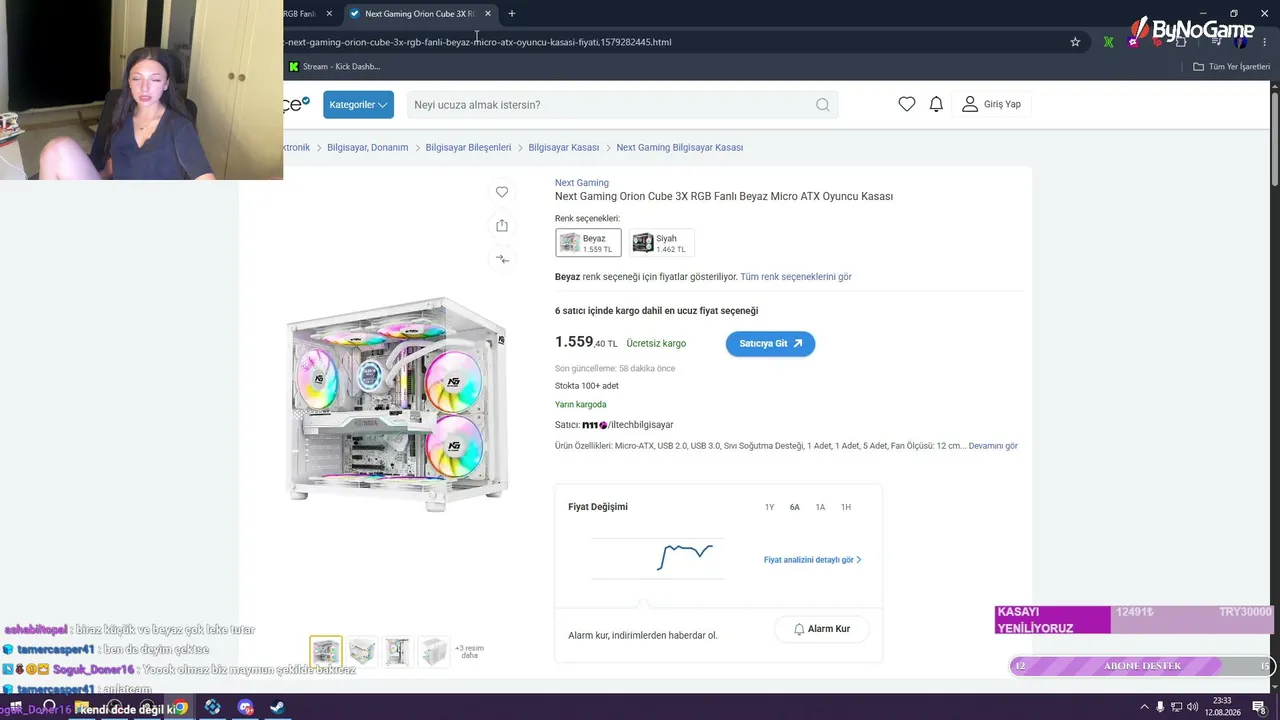Expand the Kategoriler dropdown
The height and width of the screenshot is (720, 1280).
click(x=358, y=105)
